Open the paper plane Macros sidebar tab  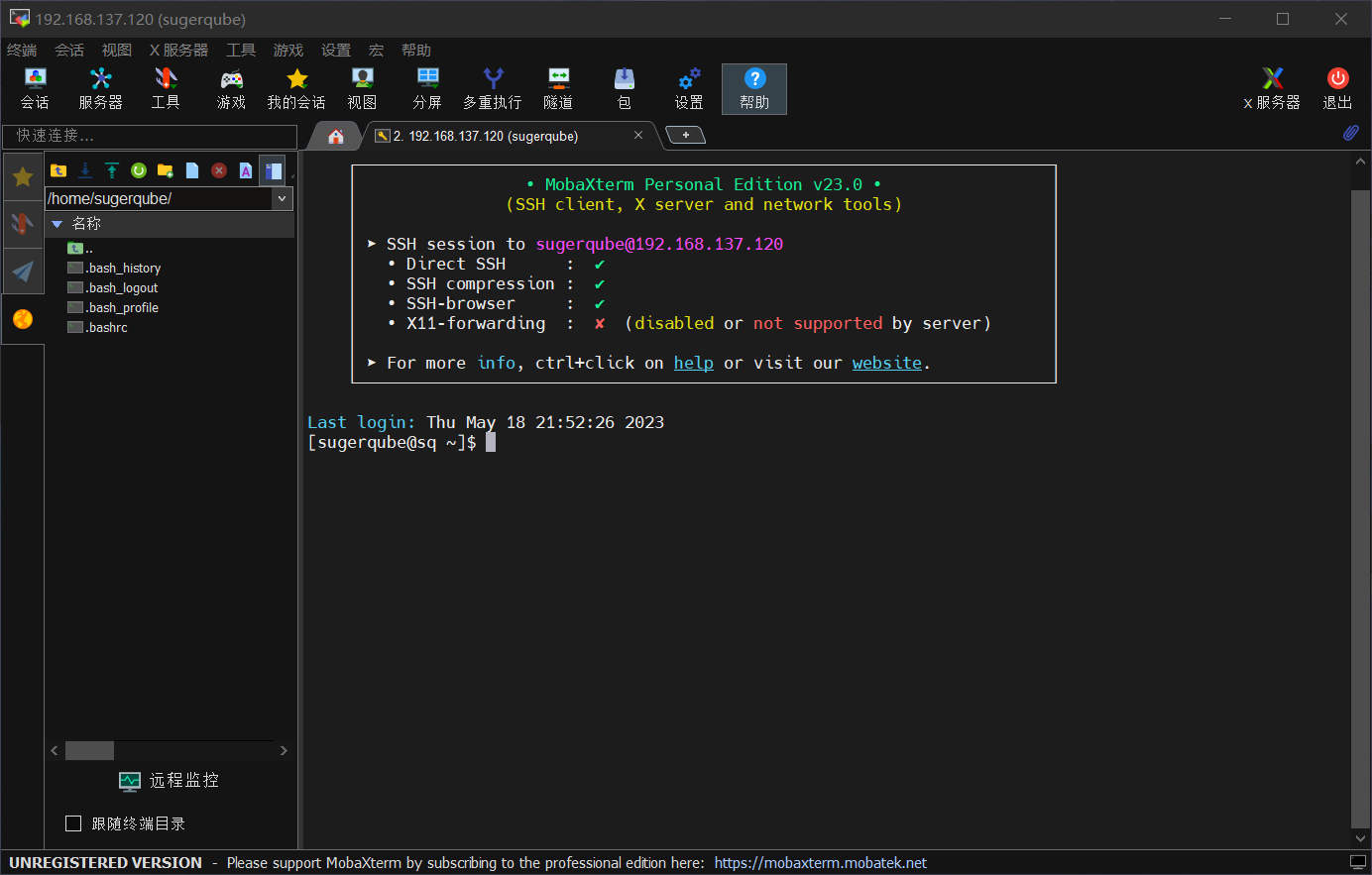tap(23, 271)
